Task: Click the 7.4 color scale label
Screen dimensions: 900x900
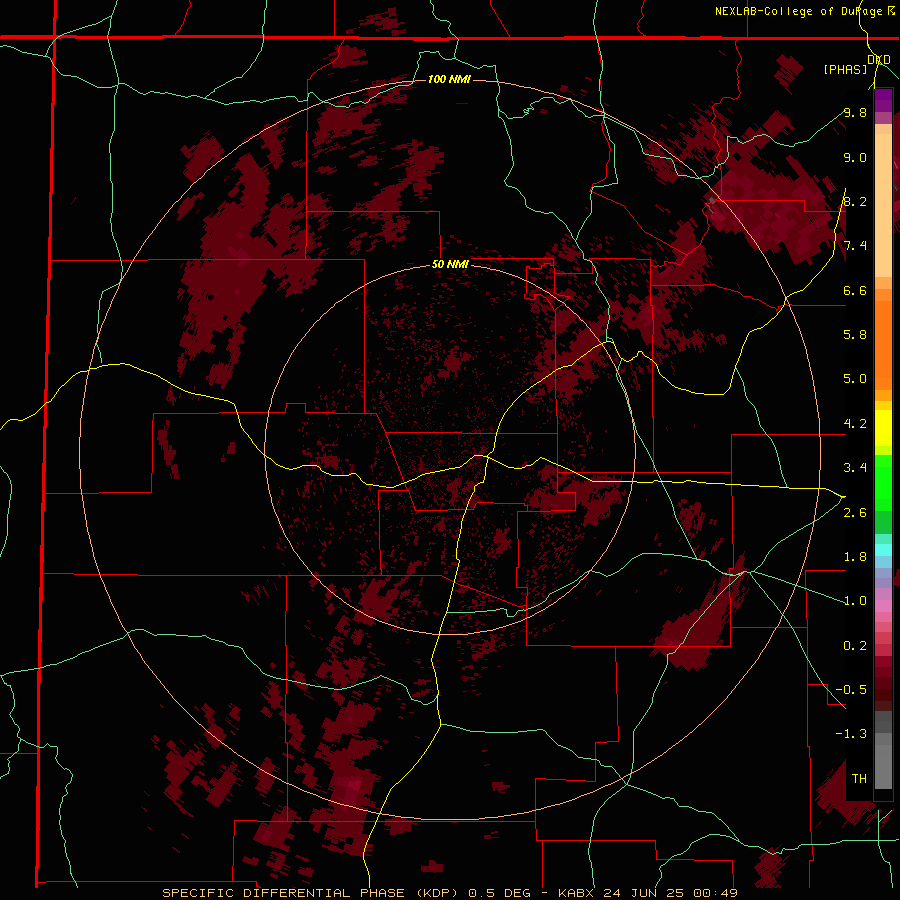Action: coord(855,246)
